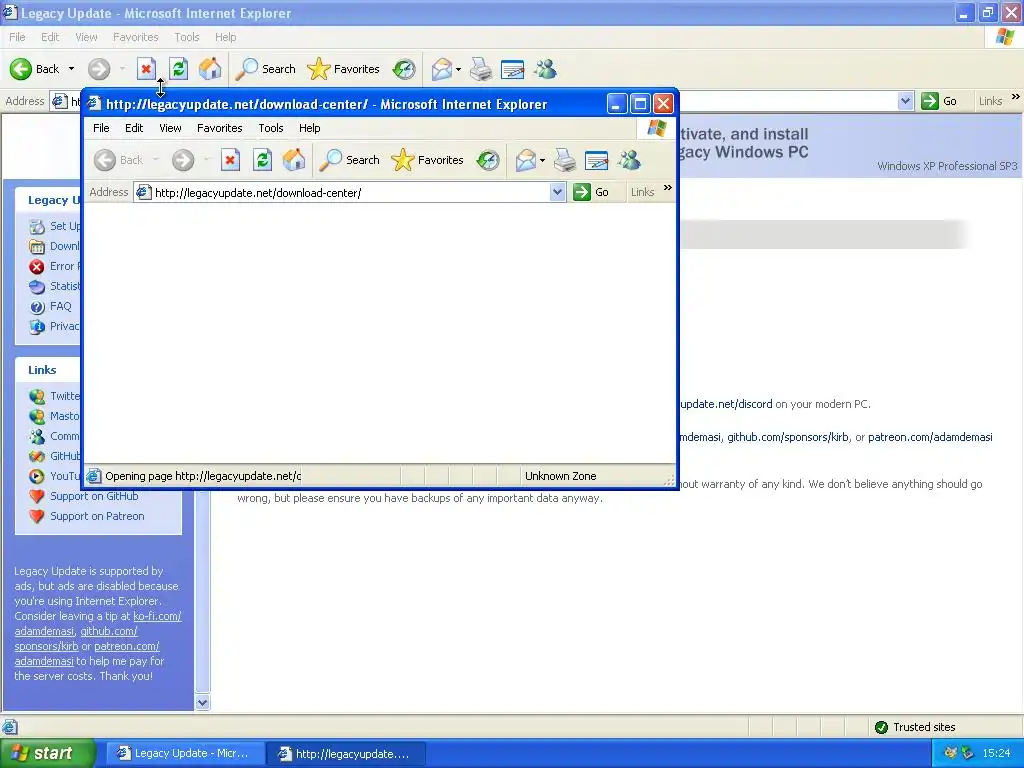Open Start menu

pos(48,753)
